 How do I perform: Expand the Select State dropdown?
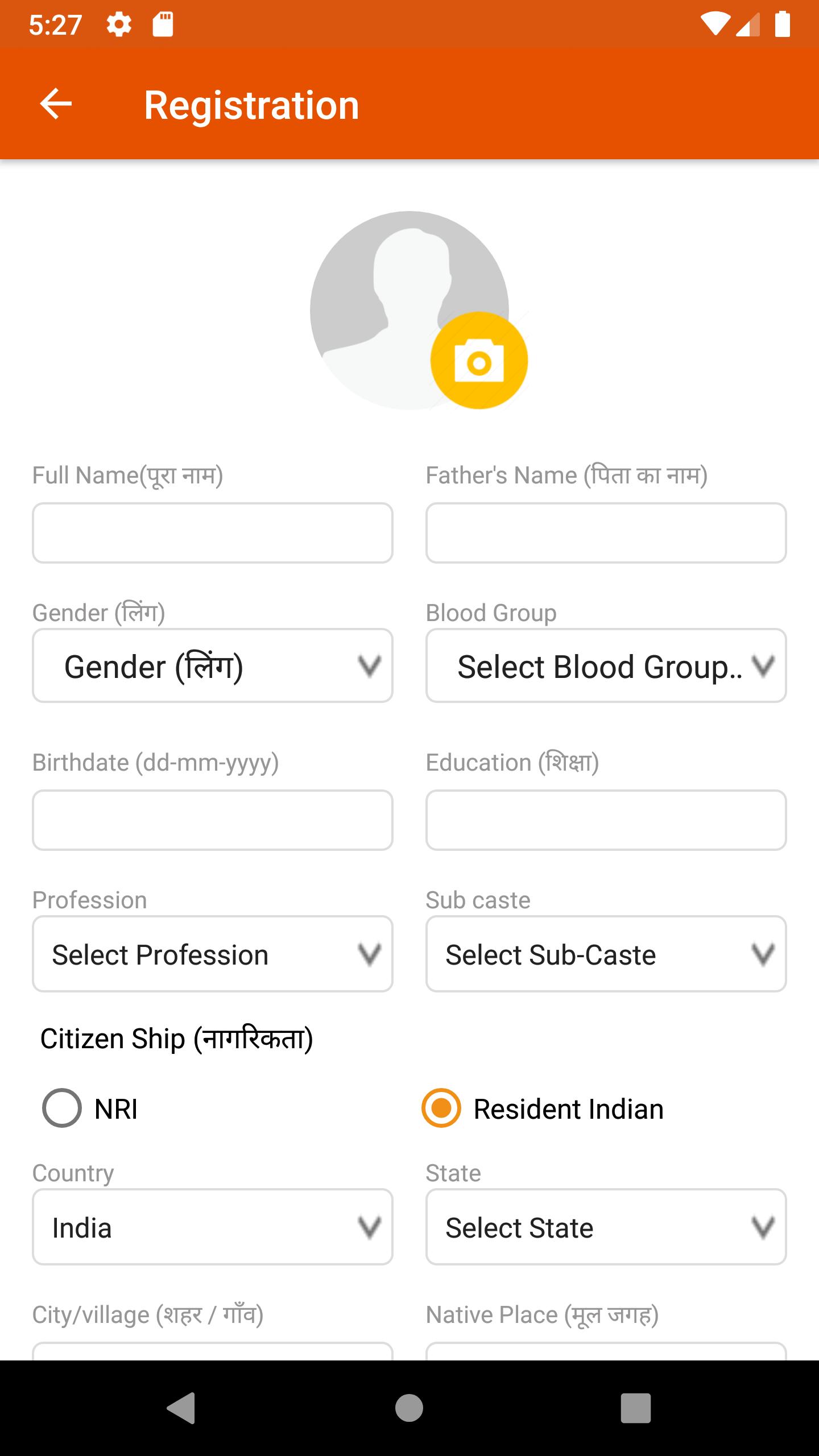[x=606, y=1227]
